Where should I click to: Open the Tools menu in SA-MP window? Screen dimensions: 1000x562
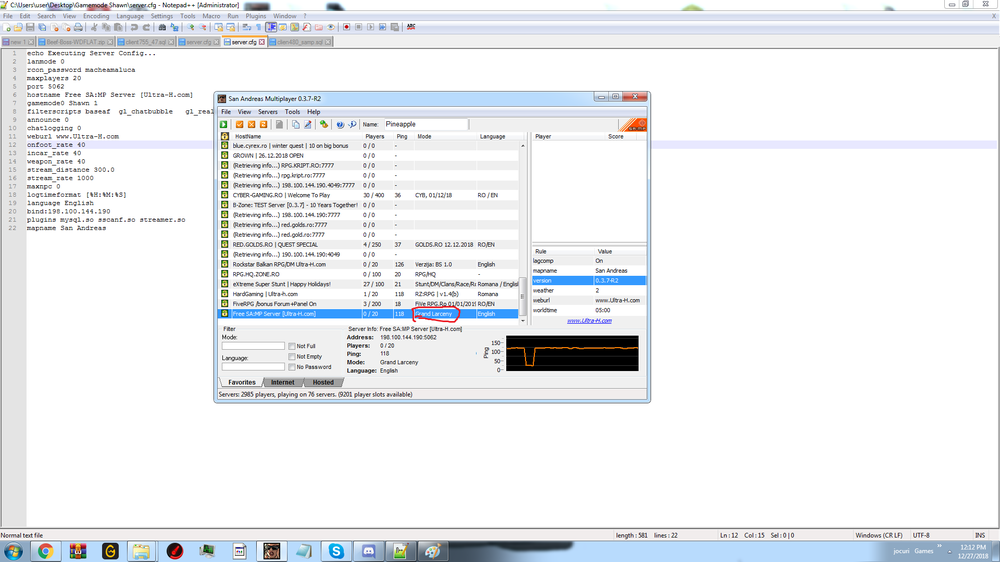tap(292, 112)
